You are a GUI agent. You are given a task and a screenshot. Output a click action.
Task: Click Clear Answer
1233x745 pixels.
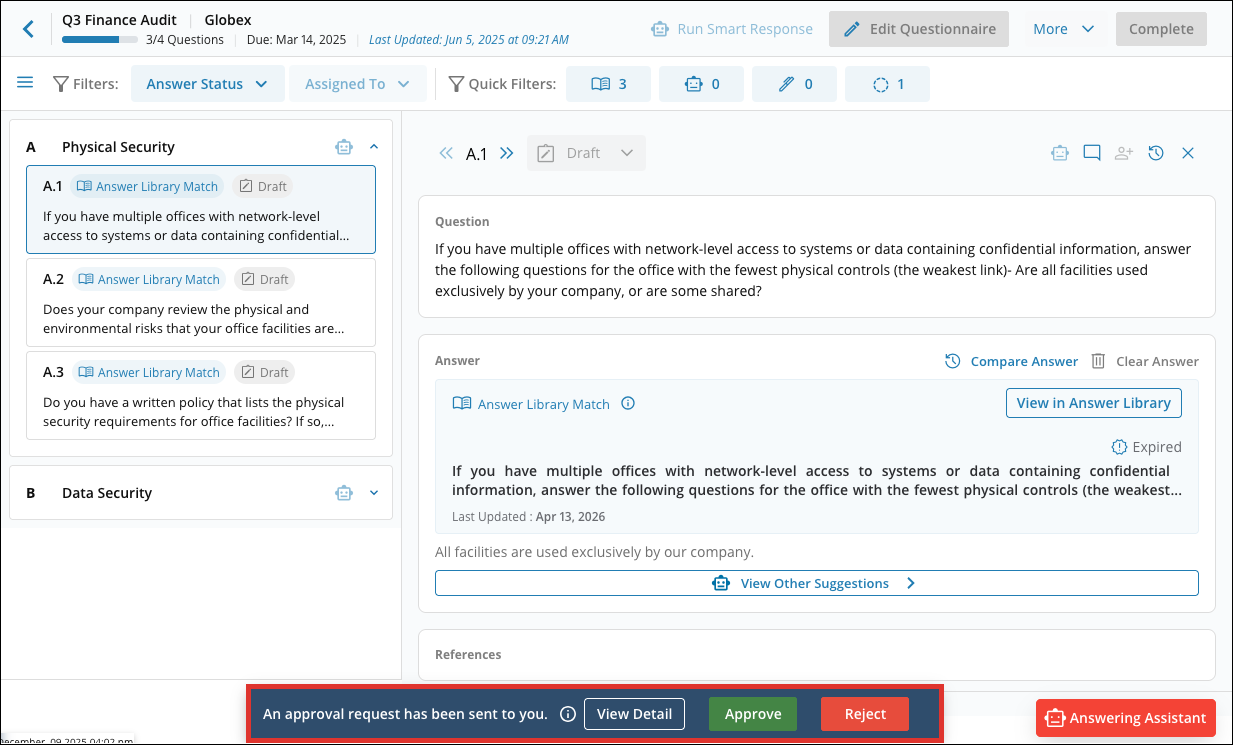[1145, 361]
